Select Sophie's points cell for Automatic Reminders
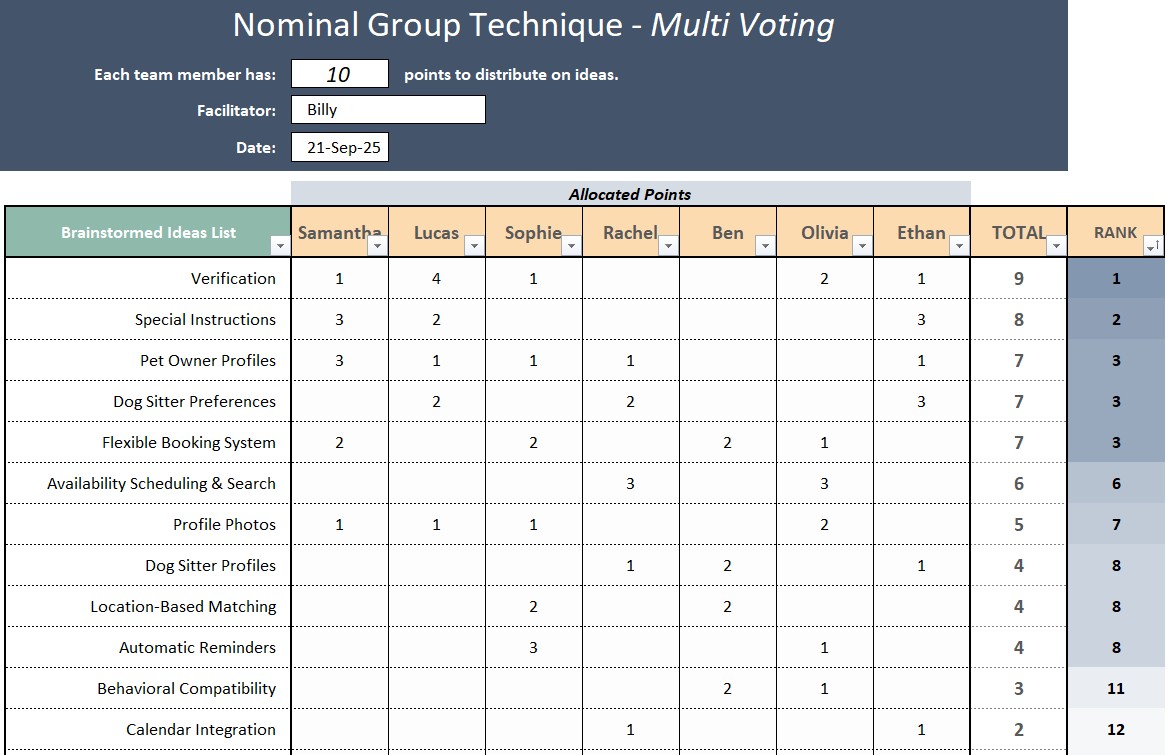This screenshot has height=755, width=1170. click(x=533, y=648)
